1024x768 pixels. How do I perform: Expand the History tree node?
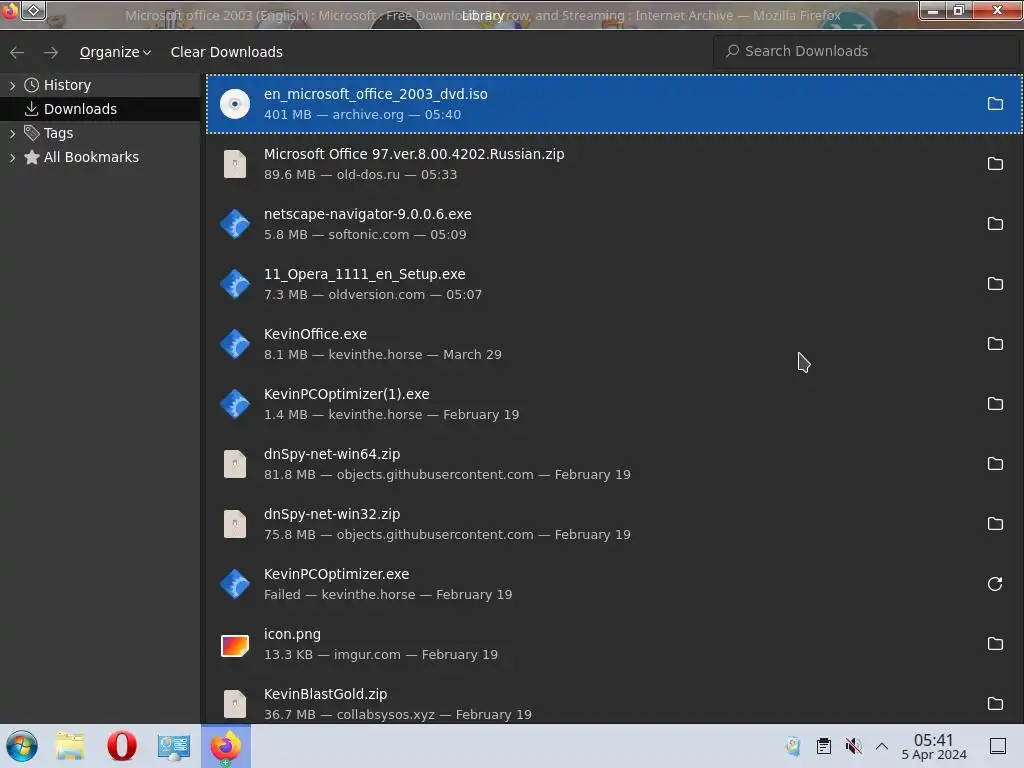pos(12,86)
